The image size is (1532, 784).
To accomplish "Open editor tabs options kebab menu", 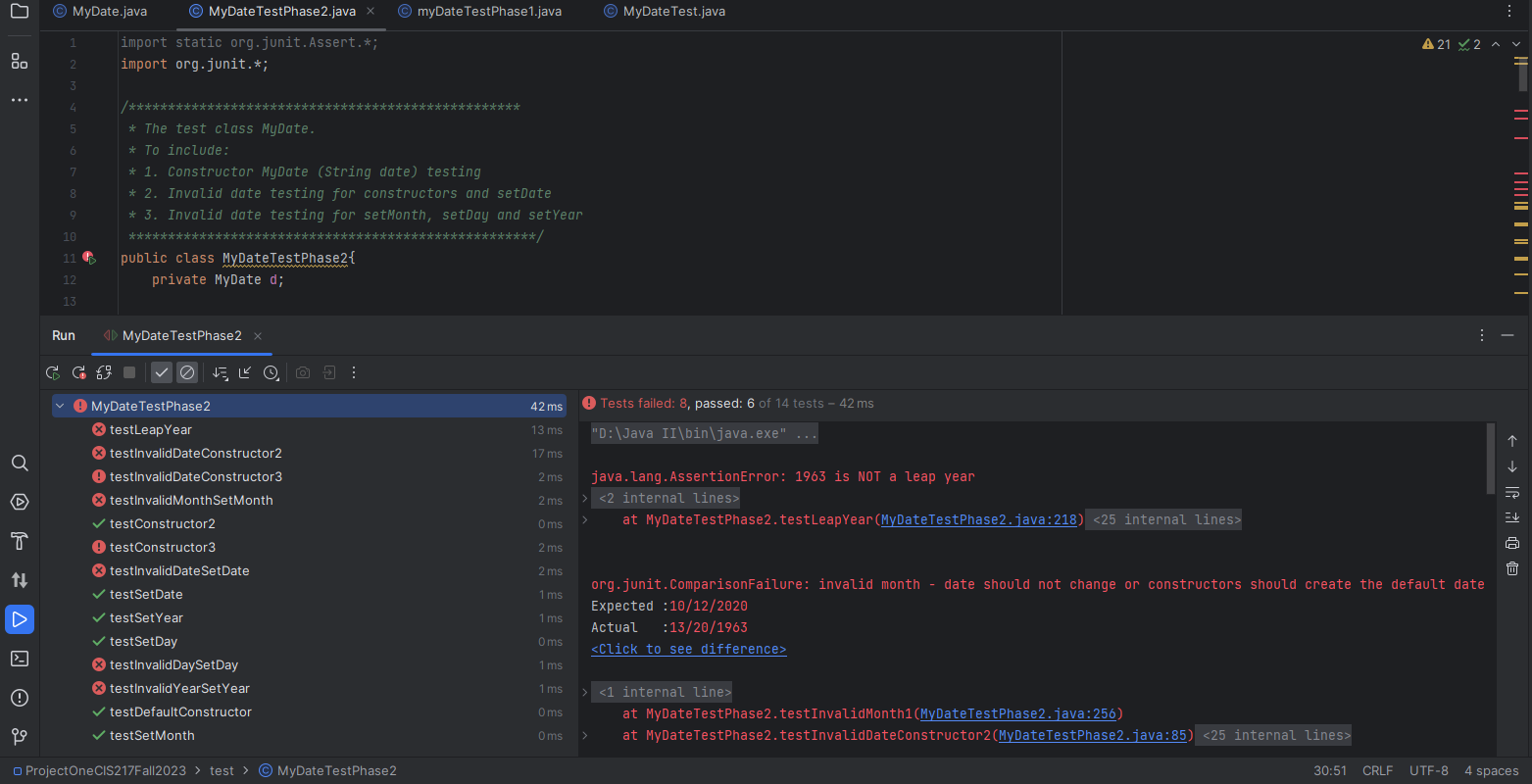I will 1508,12.
